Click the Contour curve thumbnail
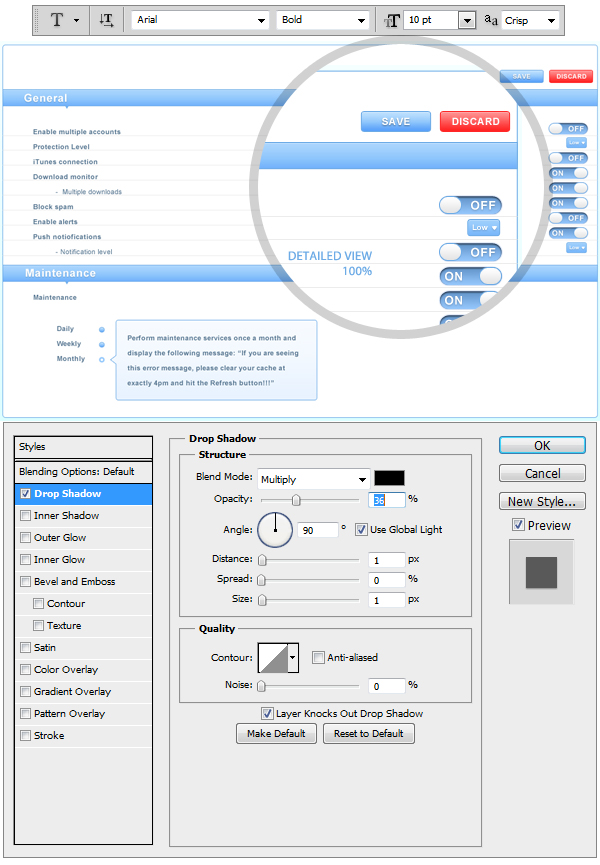Screen dimensions: 600x865 (272, 657)
